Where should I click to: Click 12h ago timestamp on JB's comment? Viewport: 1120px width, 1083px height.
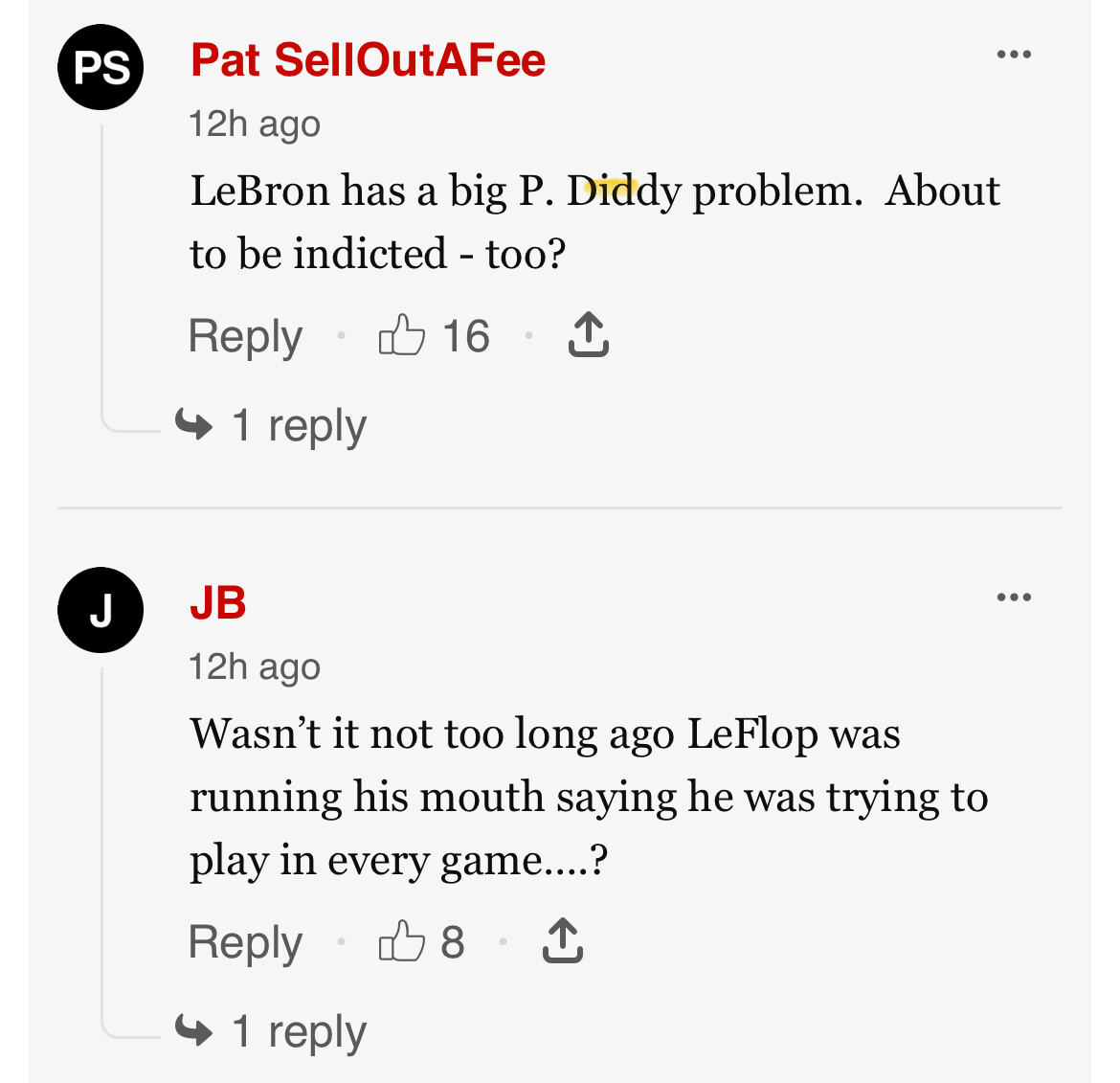point(255,666)
